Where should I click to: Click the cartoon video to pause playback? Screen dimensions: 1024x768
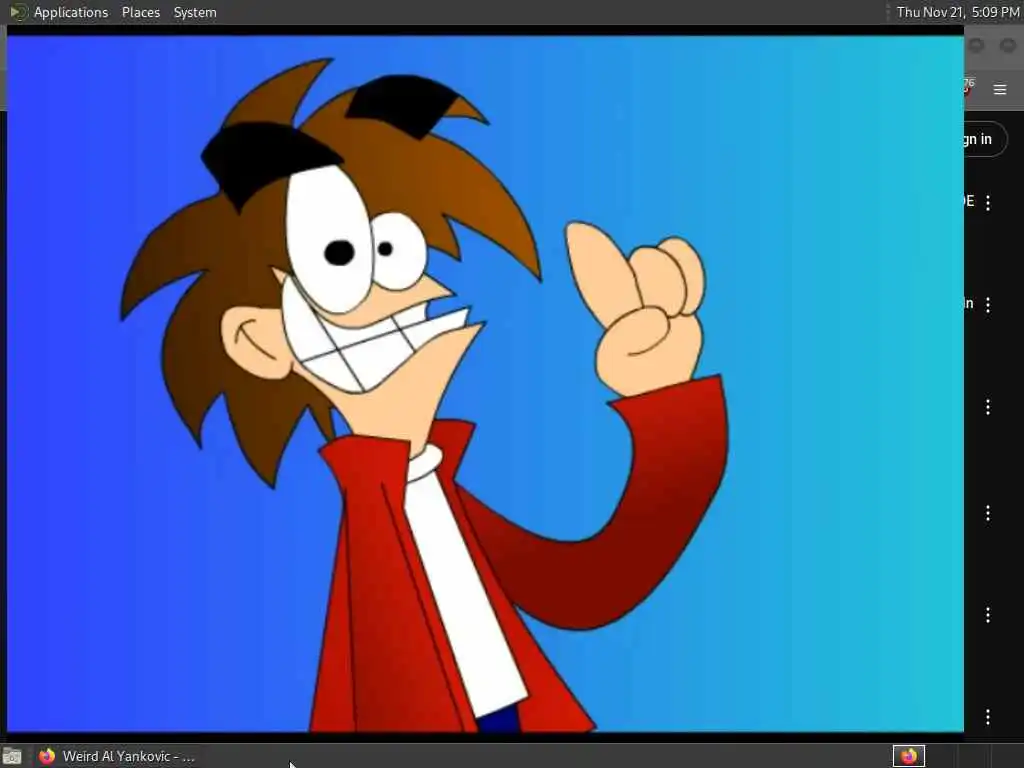485,384
